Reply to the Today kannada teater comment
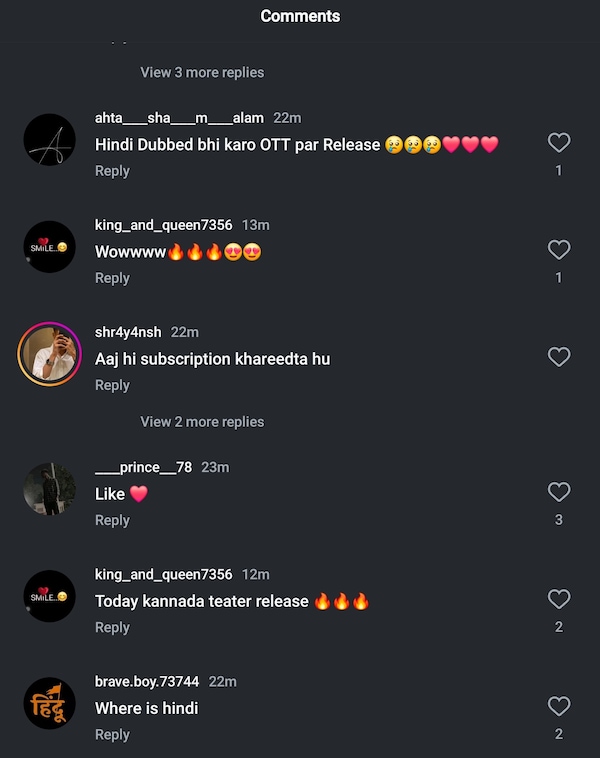The image size is (600, 758). pyautogui.click(x=112, y=628)
